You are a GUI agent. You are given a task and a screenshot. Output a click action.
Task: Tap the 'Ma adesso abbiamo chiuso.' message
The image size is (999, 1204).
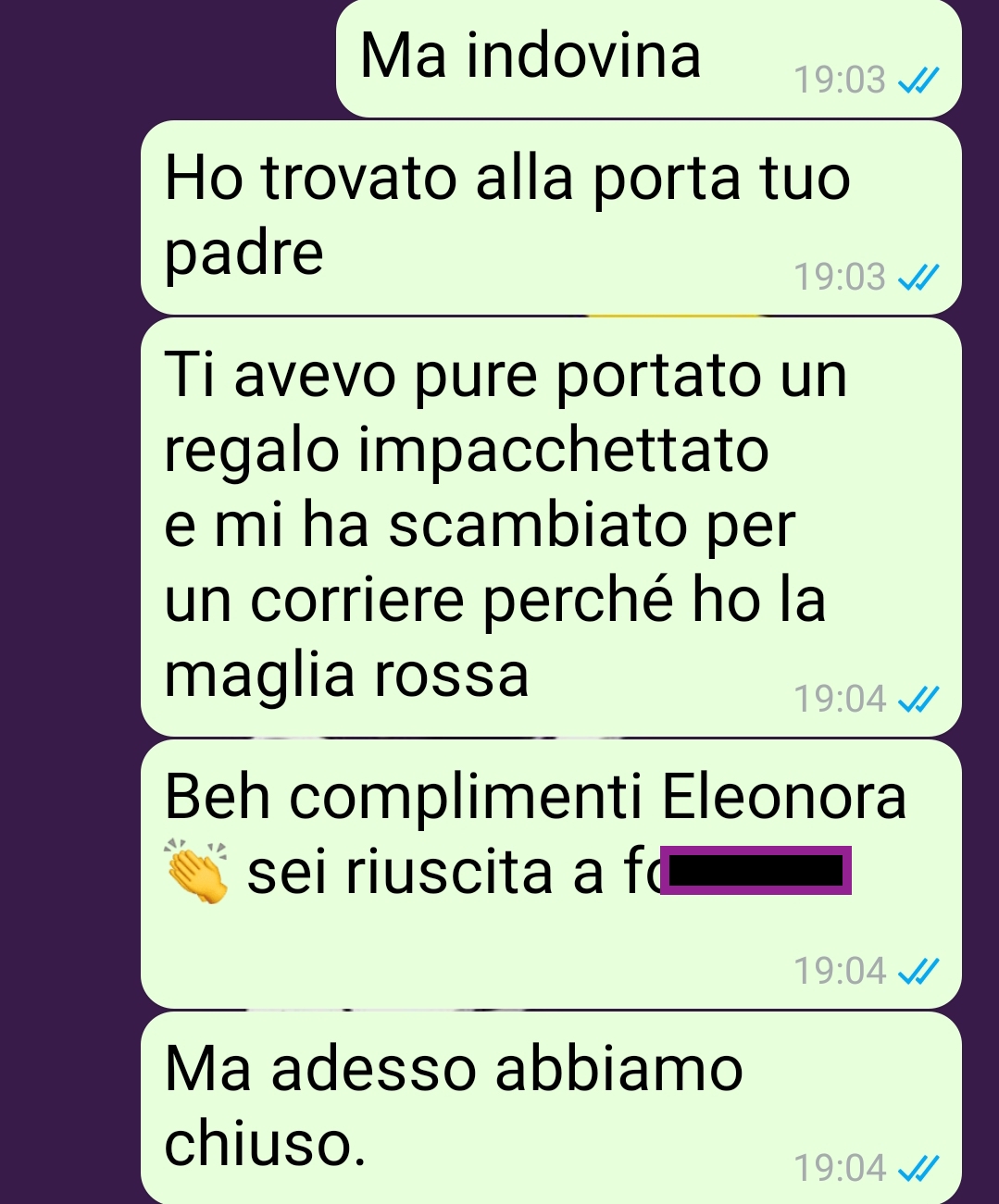551,1108
